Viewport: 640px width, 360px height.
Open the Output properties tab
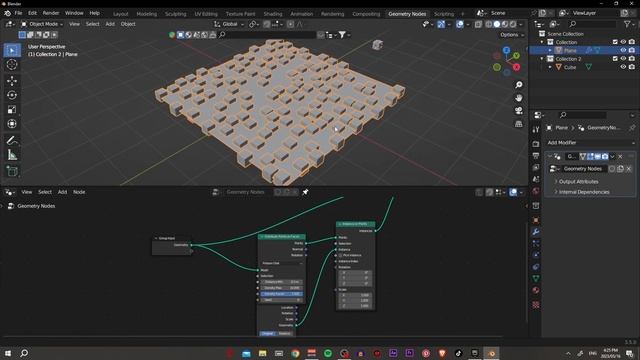click(x=536, y=156)
